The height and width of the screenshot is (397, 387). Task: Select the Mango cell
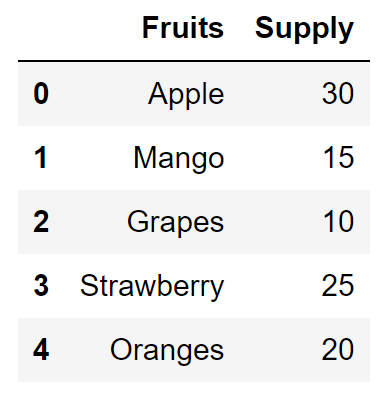(179, 159)
